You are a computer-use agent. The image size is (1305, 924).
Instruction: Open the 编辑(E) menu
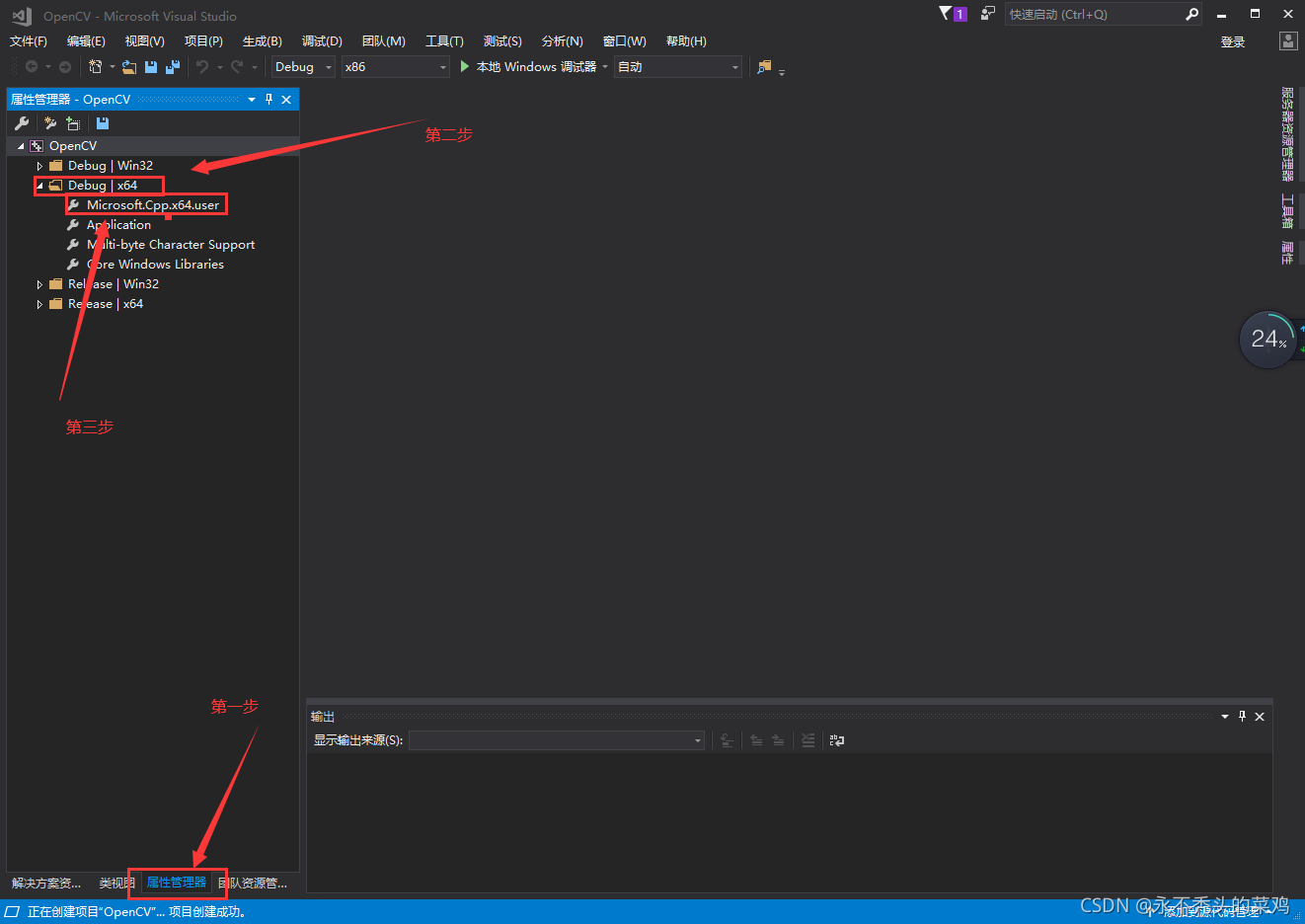pyautogui.click(x=86, y=41)
